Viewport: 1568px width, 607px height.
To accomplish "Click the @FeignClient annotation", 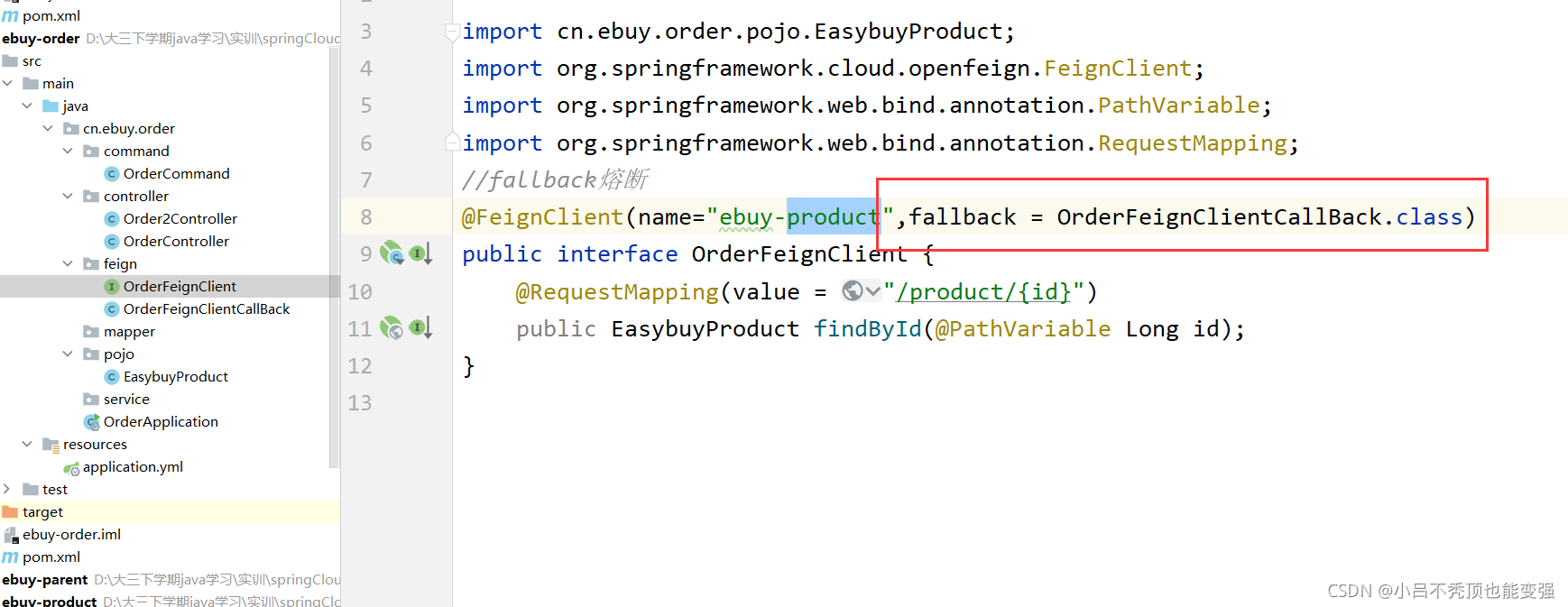I will (x=542, y=216).
